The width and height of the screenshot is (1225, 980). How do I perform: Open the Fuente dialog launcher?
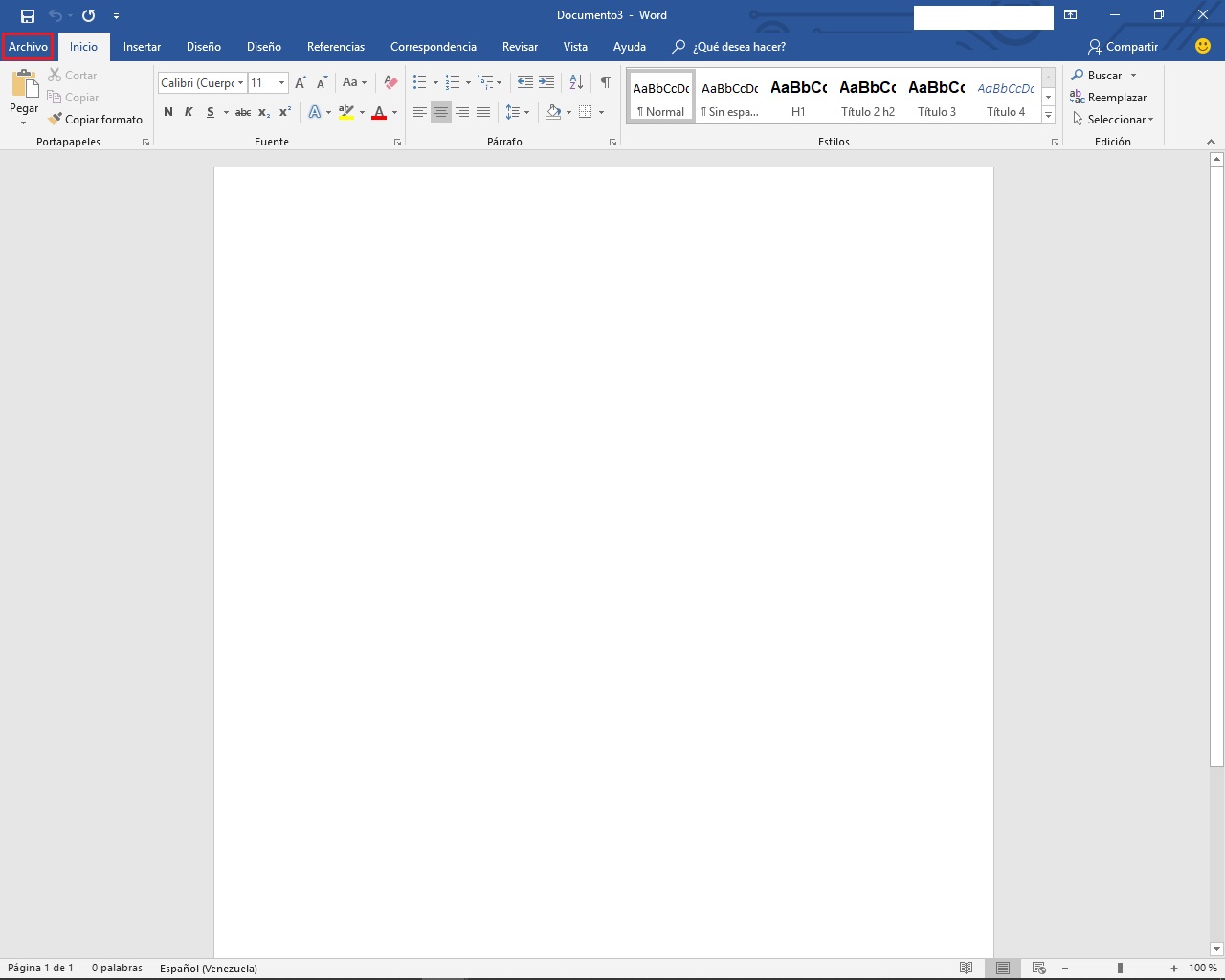pos(397,142)
